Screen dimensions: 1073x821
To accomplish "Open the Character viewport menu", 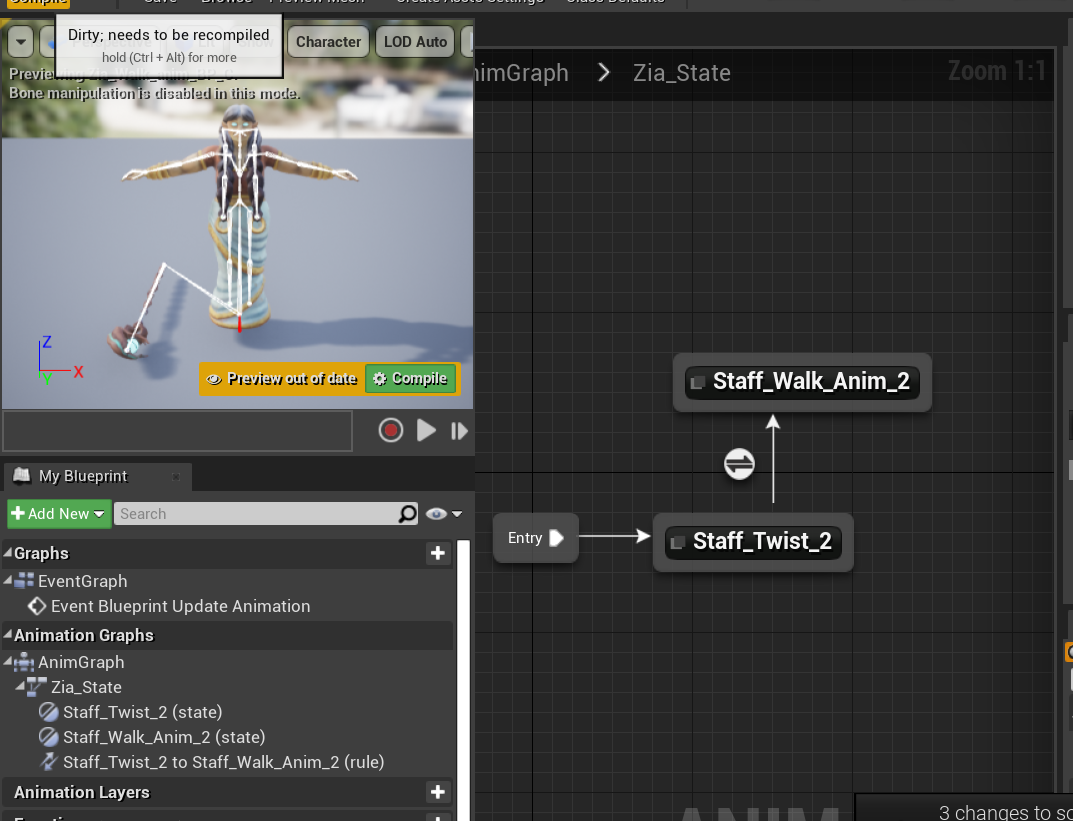I will click(x=328, y=42).
